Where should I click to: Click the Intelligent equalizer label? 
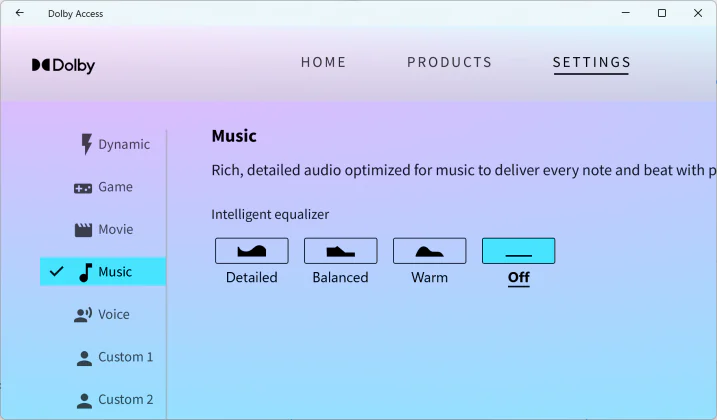click(x=270, y=215)
